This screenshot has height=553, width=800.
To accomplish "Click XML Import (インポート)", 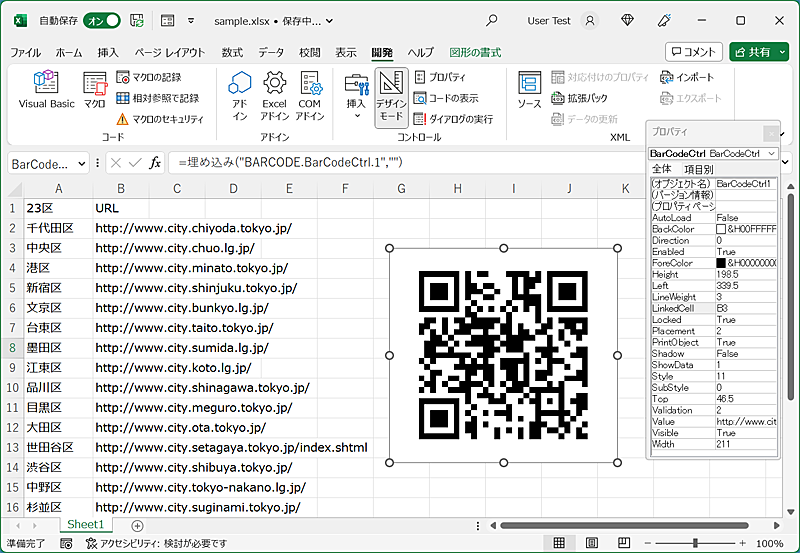I will pos(687,77).
